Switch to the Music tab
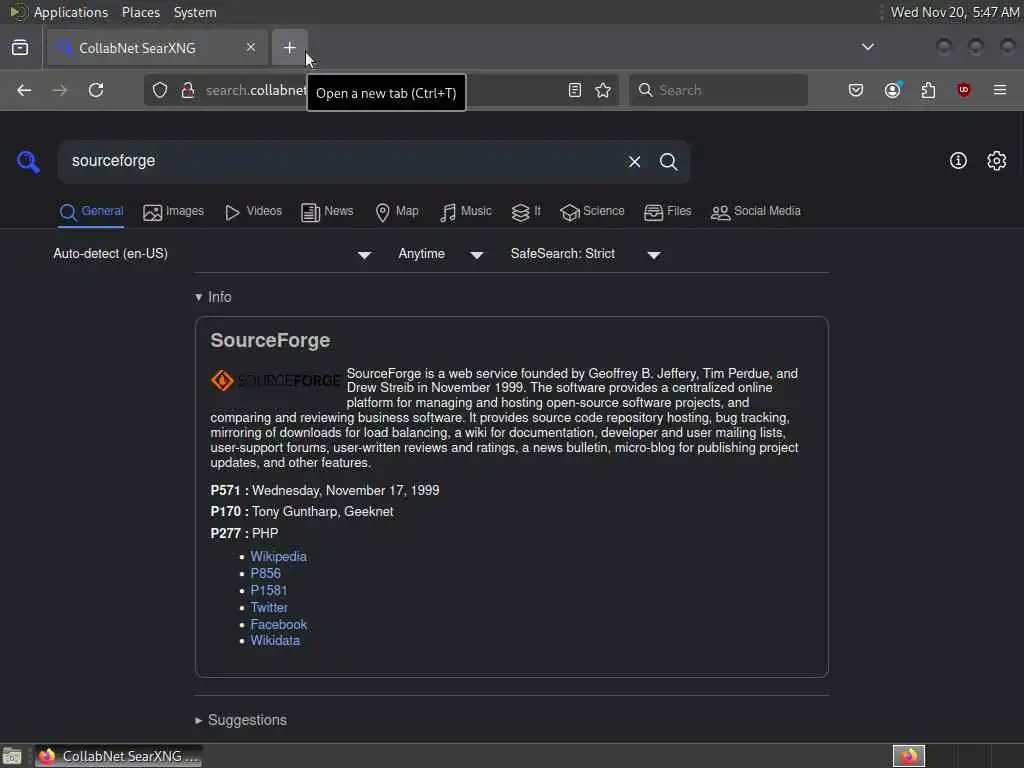1024x768 pixels. 466,212
